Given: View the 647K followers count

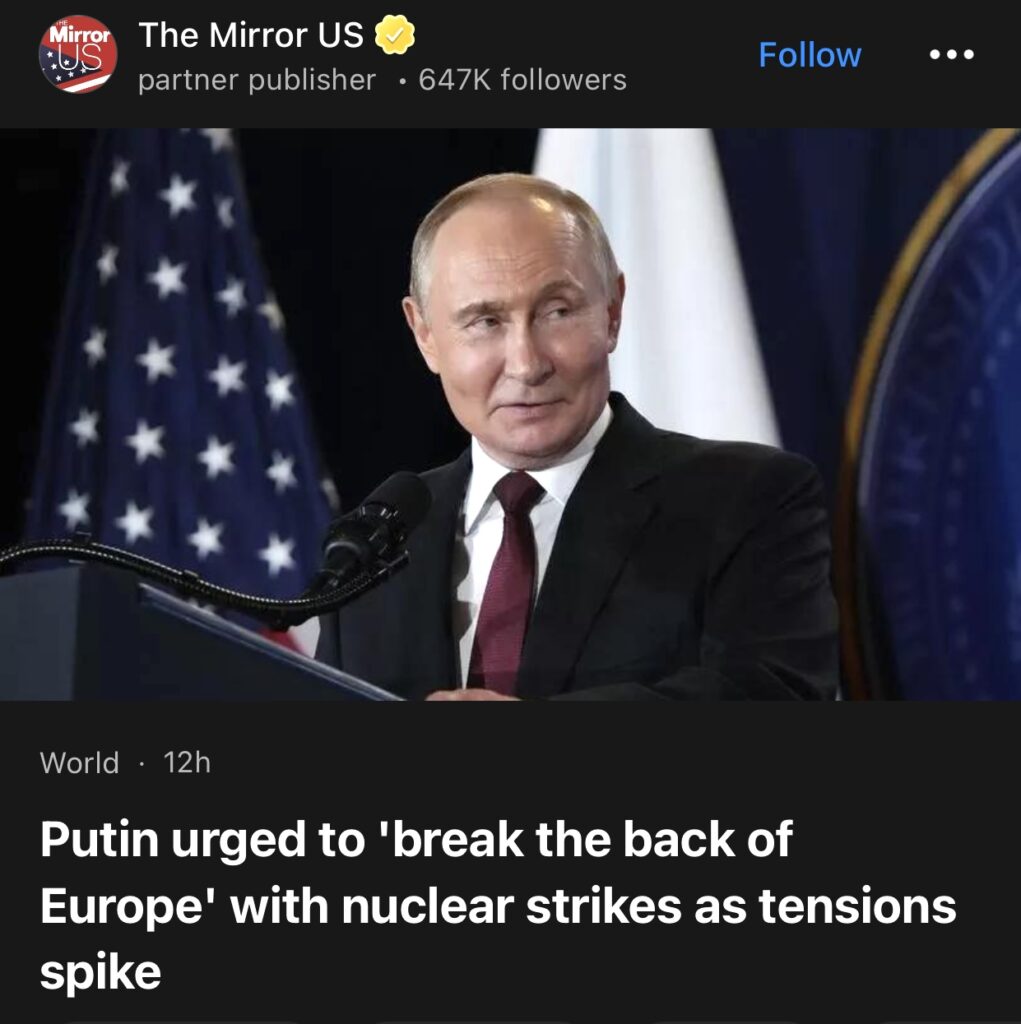Looking at the screenshot, I should pyautogui.click(x=522, y=80).
